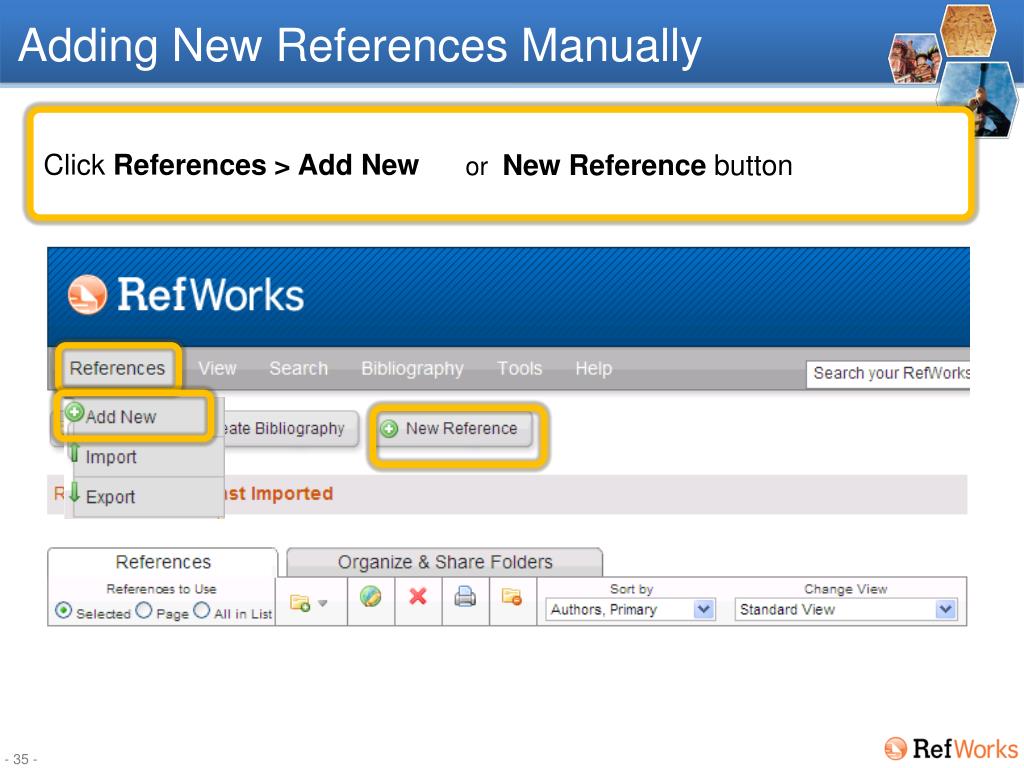The height and width of the screenshot is (768, 1024).
Task: Open the Bibliography menu
Action: (x=412, y=368)
